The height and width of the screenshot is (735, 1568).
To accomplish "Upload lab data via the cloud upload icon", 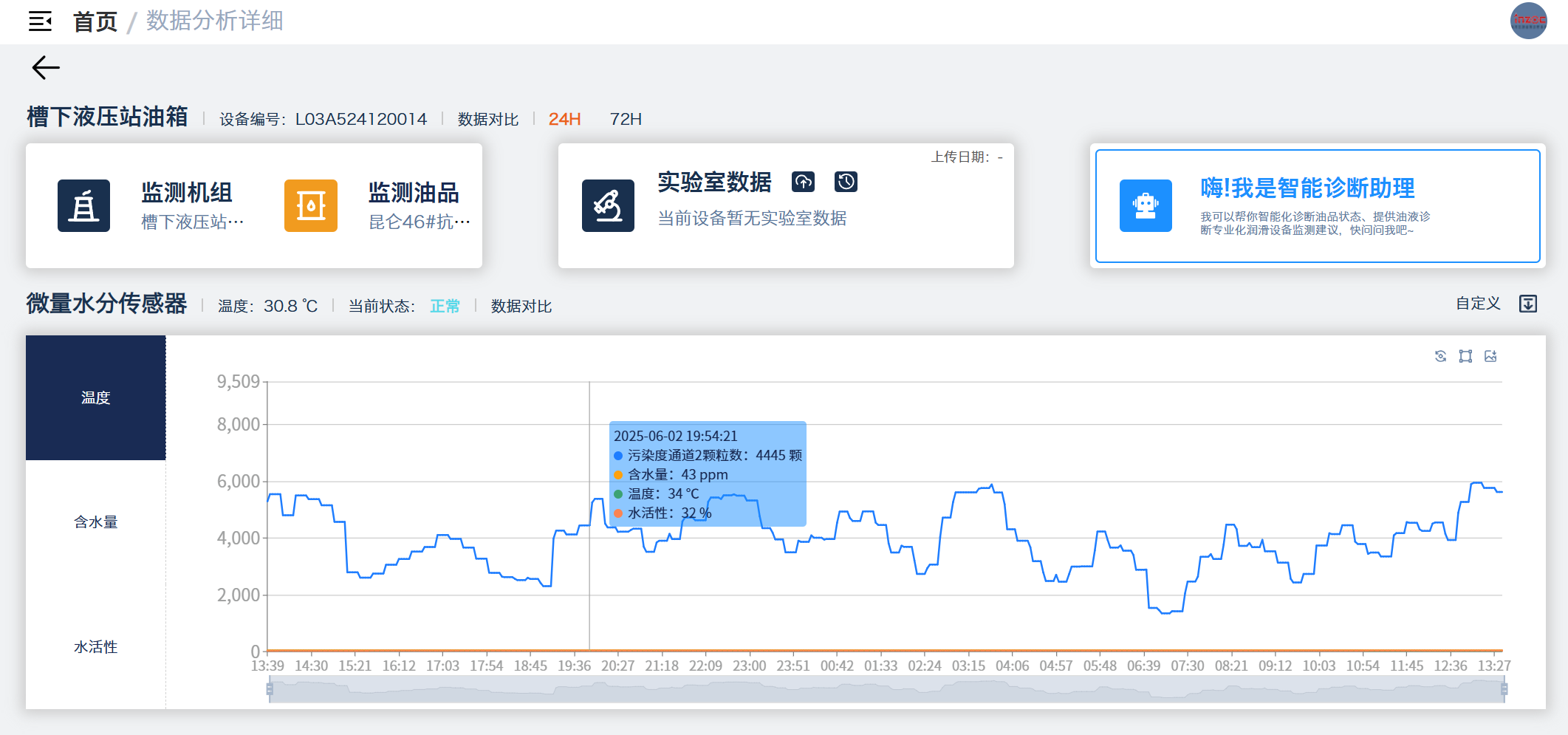I will [804, 182].
